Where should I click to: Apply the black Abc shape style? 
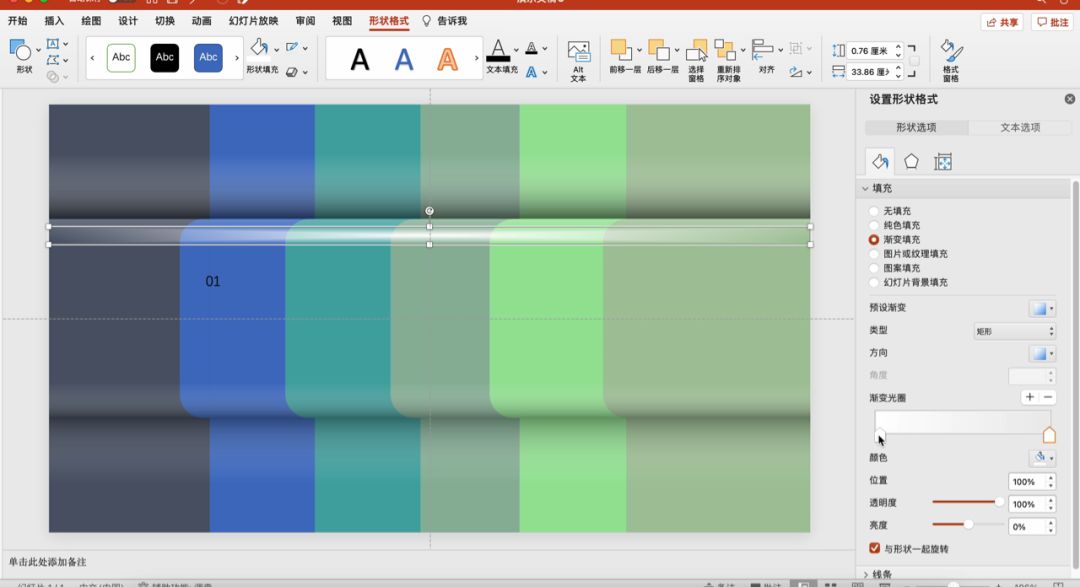point(165,57)
